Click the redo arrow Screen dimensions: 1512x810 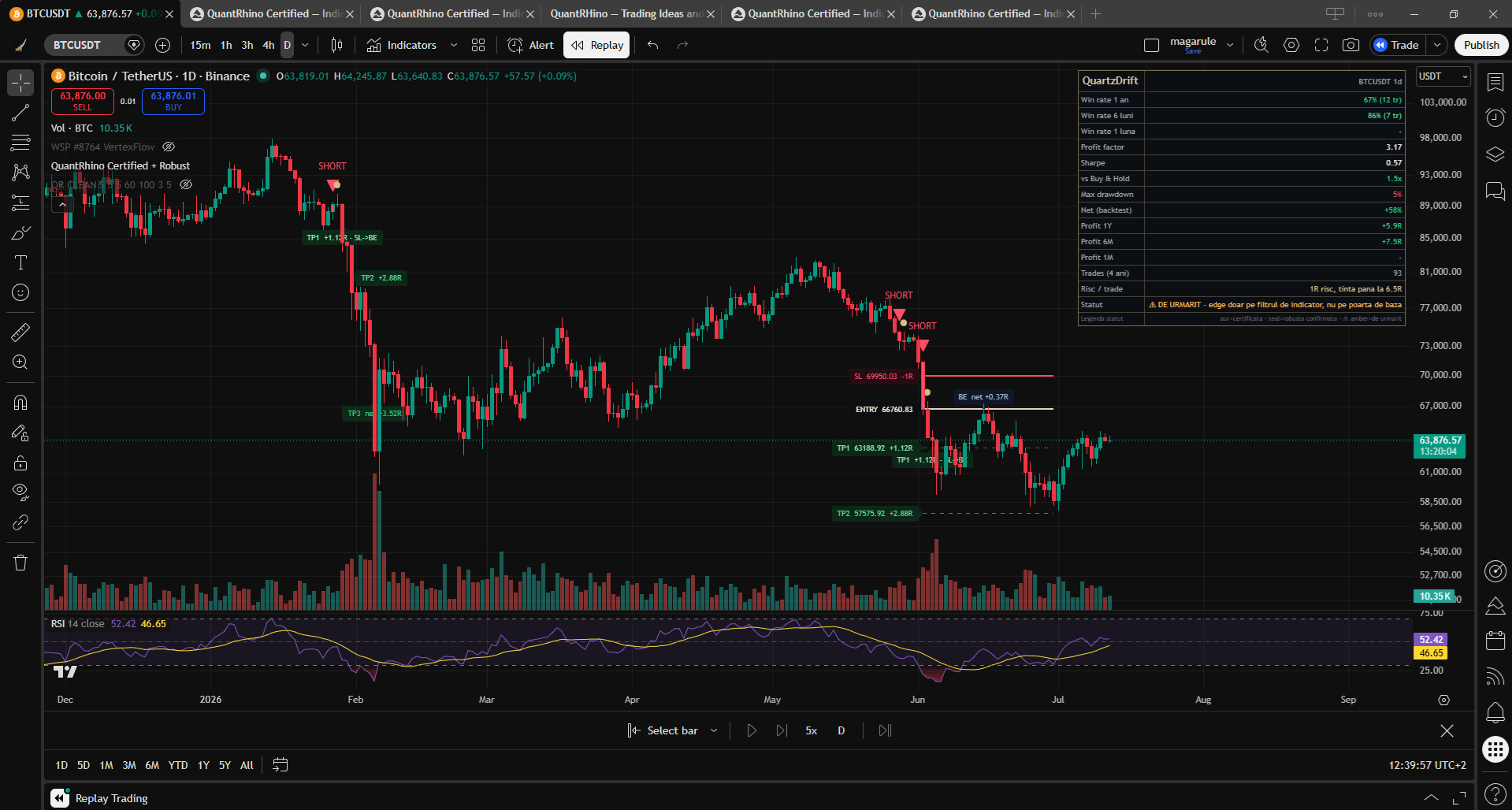tap(682, 45)
